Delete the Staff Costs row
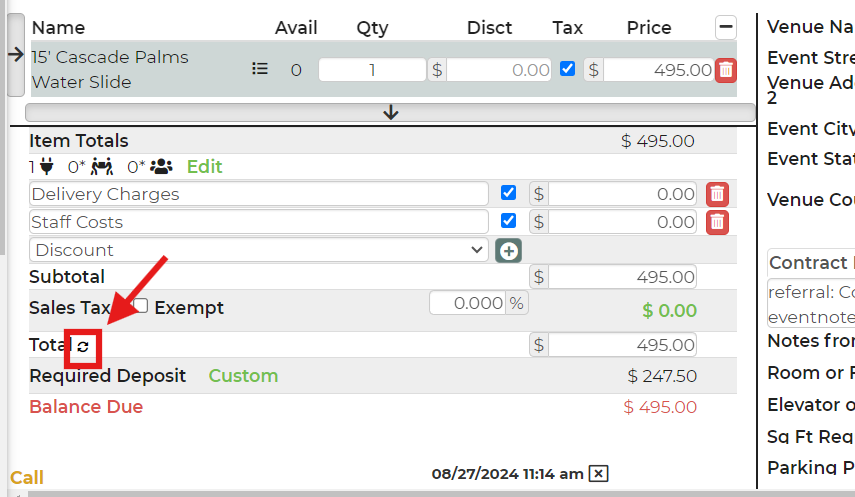Image resolution: width=855 pixels, height=497 pixels. point(717,222)
